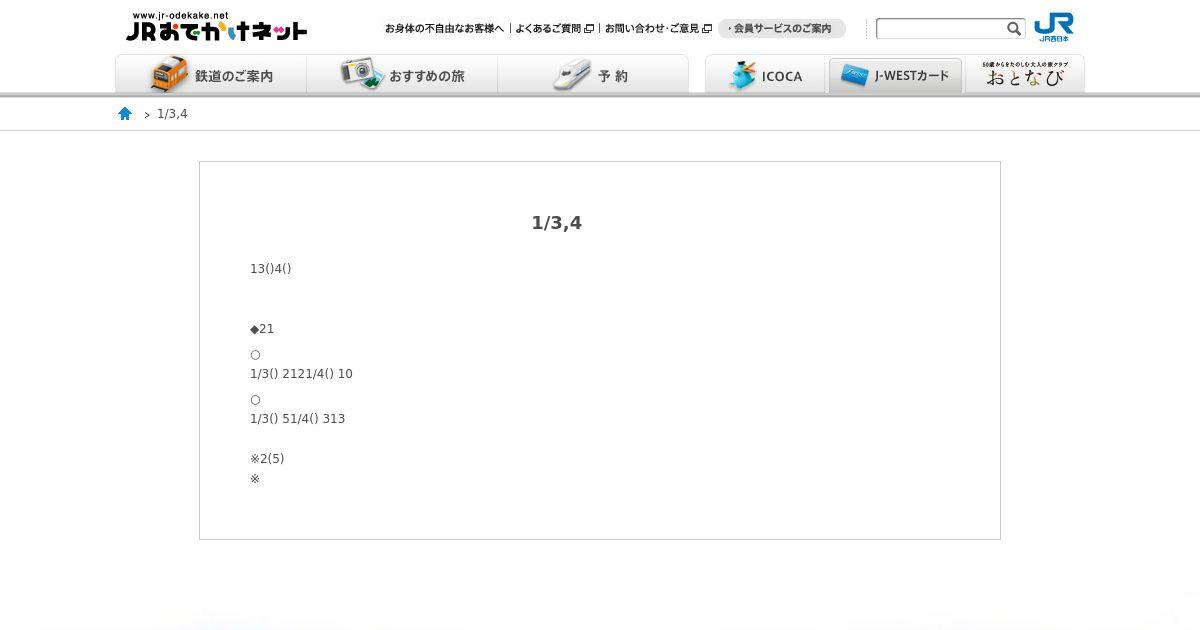Click よくあるご質問 link
1200x630 pixels.
pyautogui.click(x=548, y=29)
